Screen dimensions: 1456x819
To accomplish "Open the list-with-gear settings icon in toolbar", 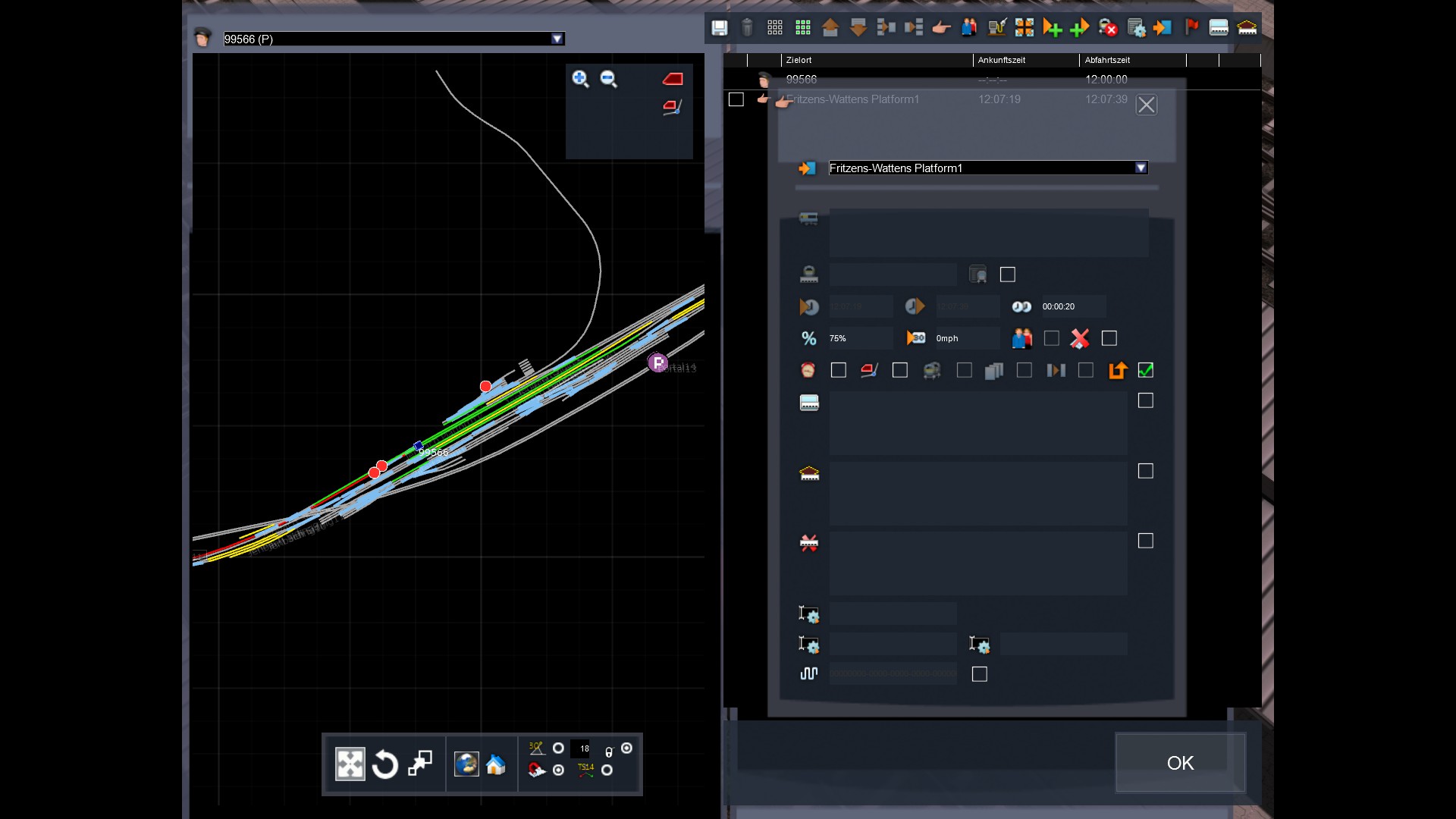I will [1136, 28].
